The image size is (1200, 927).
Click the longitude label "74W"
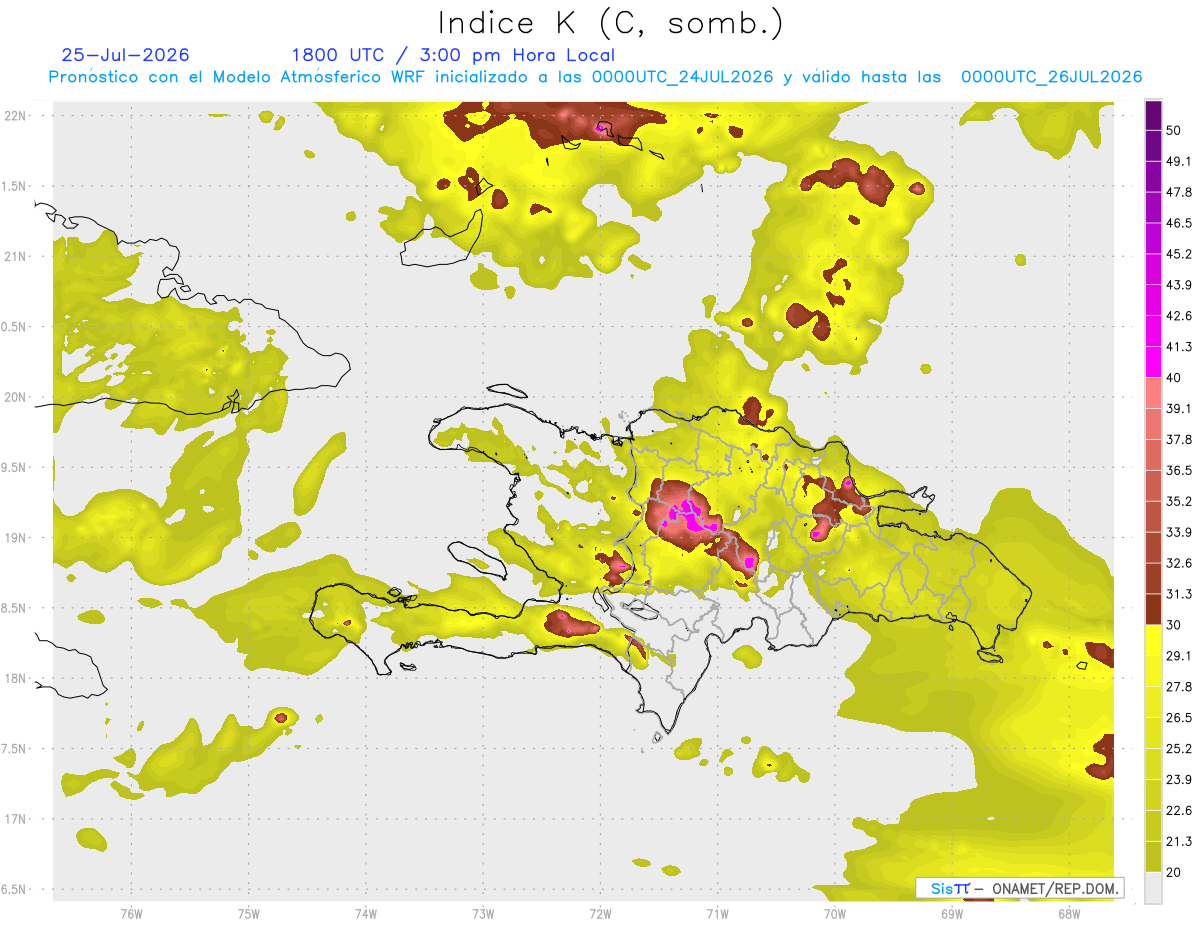click(x=366, y=915)
